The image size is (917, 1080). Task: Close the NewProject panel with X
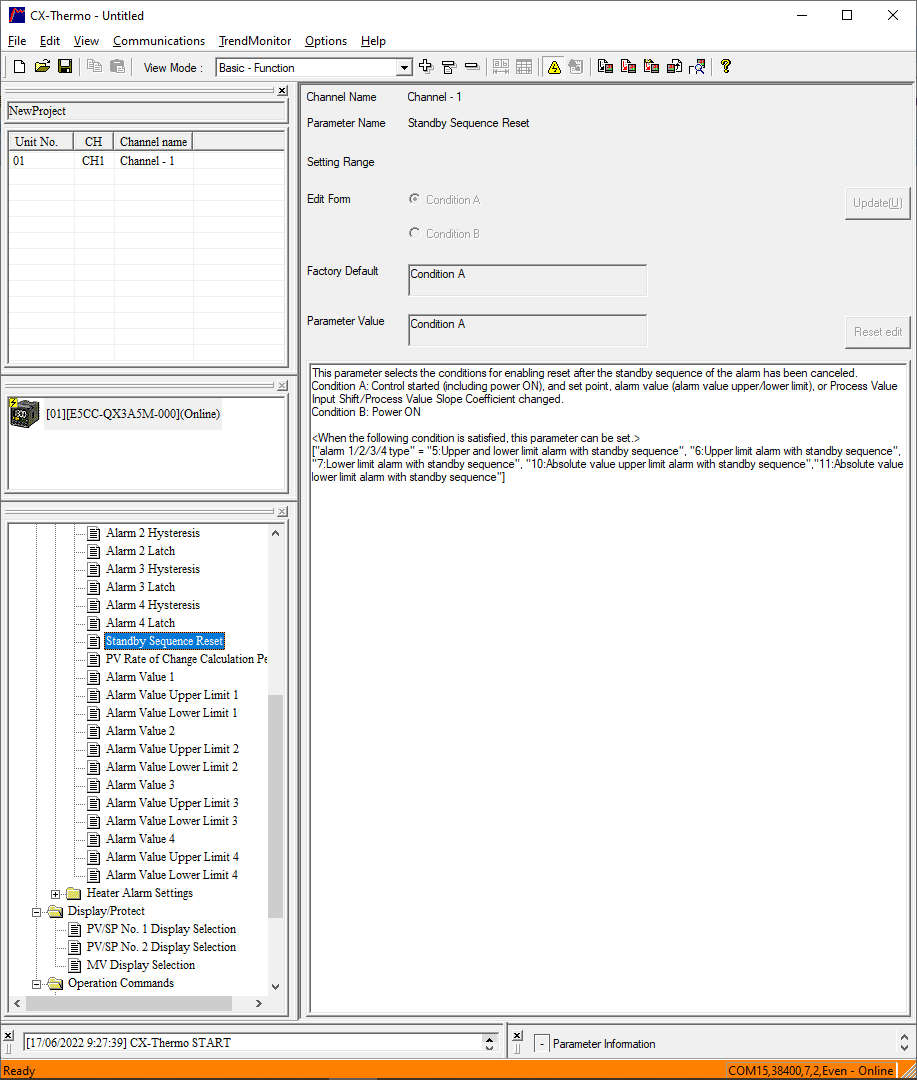(x=282, y=91)
